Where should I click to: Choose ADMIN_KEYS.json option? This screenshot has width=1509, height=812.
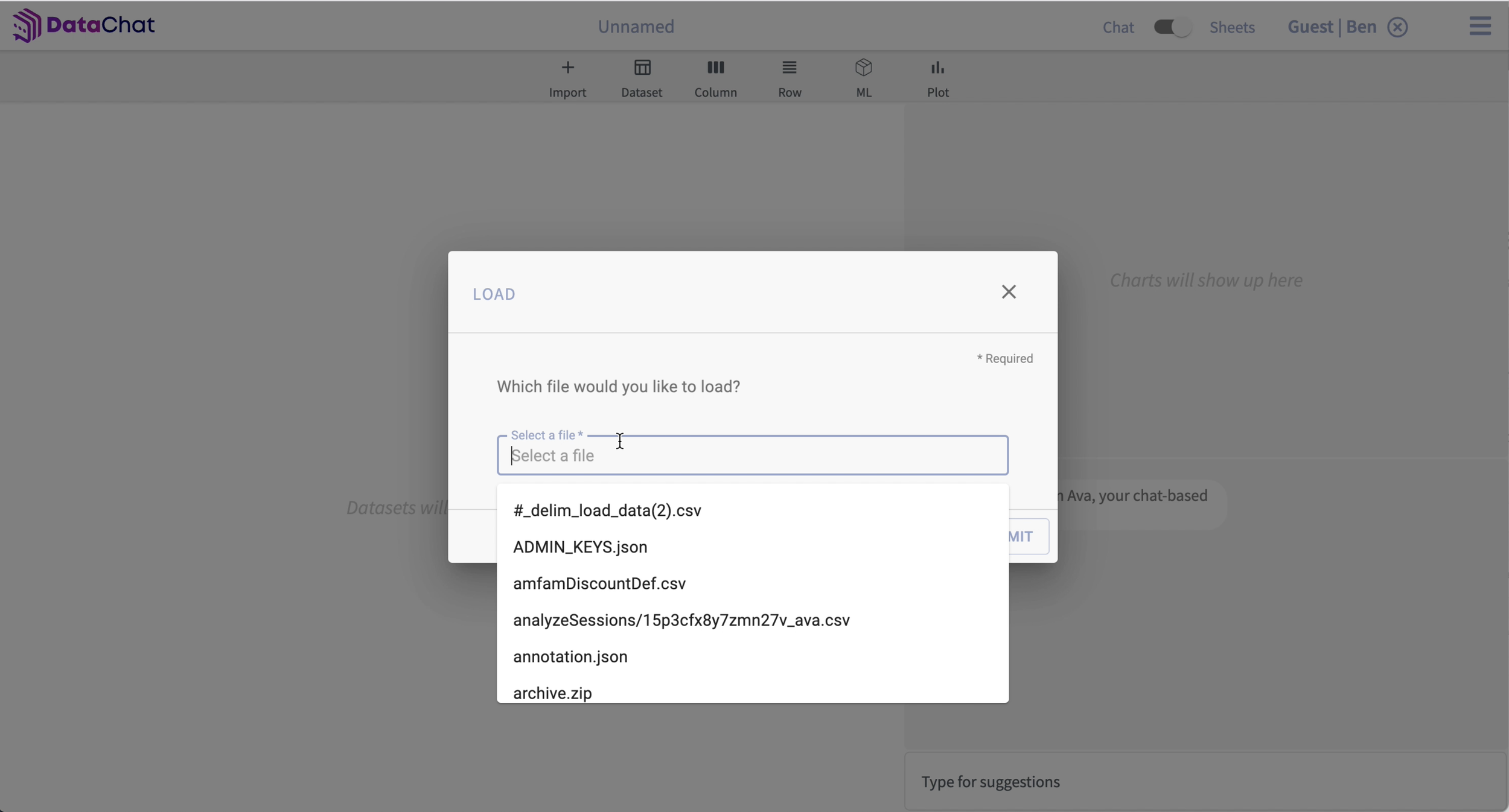point(579,547)
